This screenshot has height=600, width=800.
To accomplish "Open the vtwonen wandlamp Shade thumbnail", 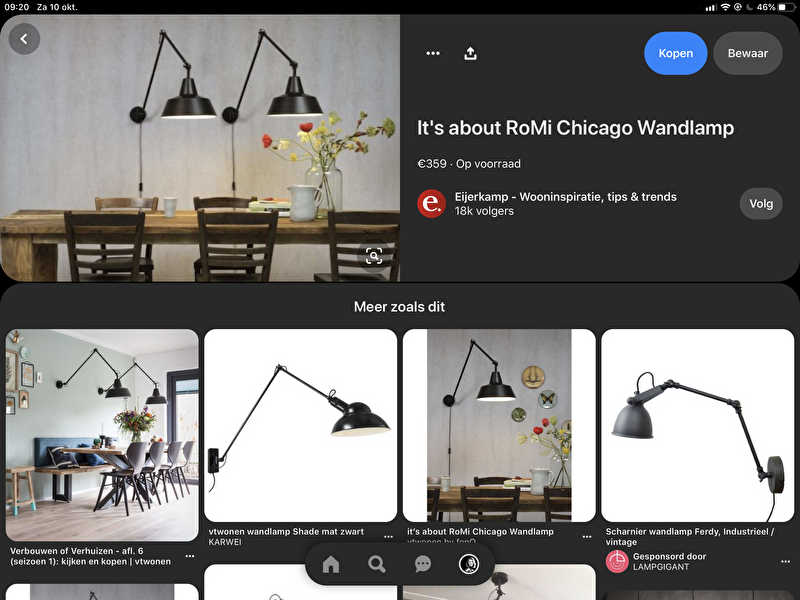I will coord(301,426).
